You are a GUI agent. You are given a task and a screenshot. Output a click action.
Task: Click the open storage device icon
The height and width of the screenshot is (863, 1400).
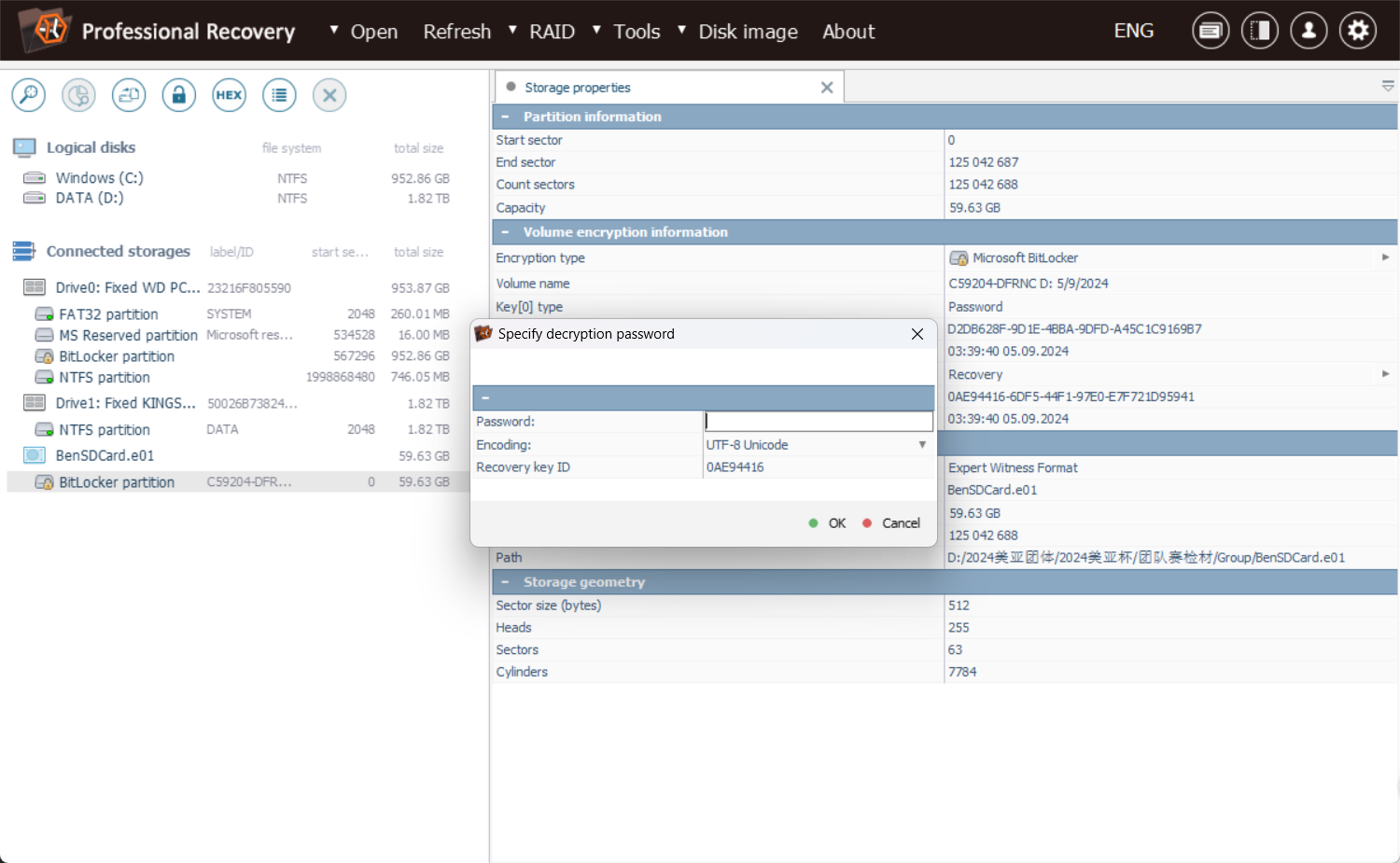129,95
